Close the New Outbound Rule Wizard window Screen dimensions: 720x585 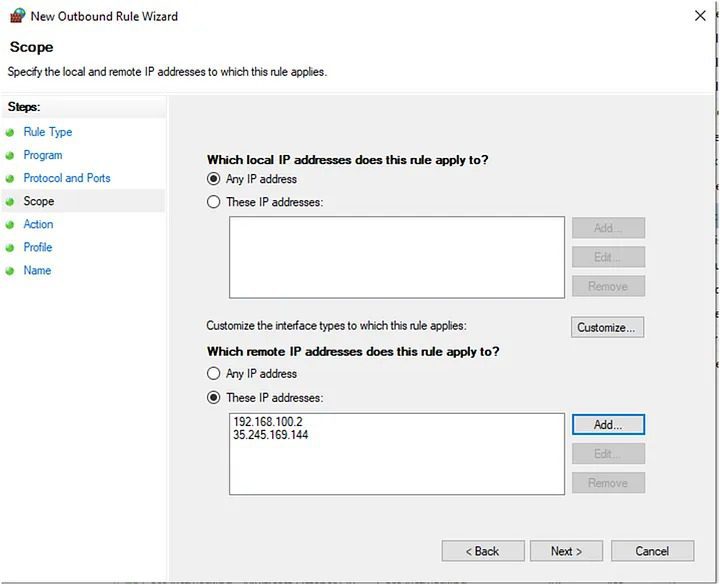[x=700, y=16]
